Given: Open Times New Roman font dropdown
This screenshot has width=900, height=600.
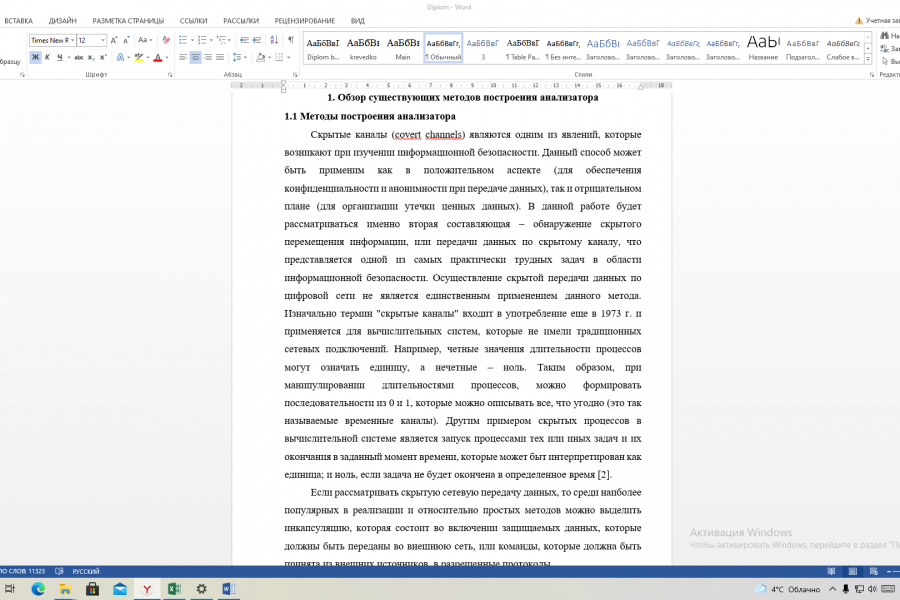Looking at the screenshot, I should coord(72,40).
